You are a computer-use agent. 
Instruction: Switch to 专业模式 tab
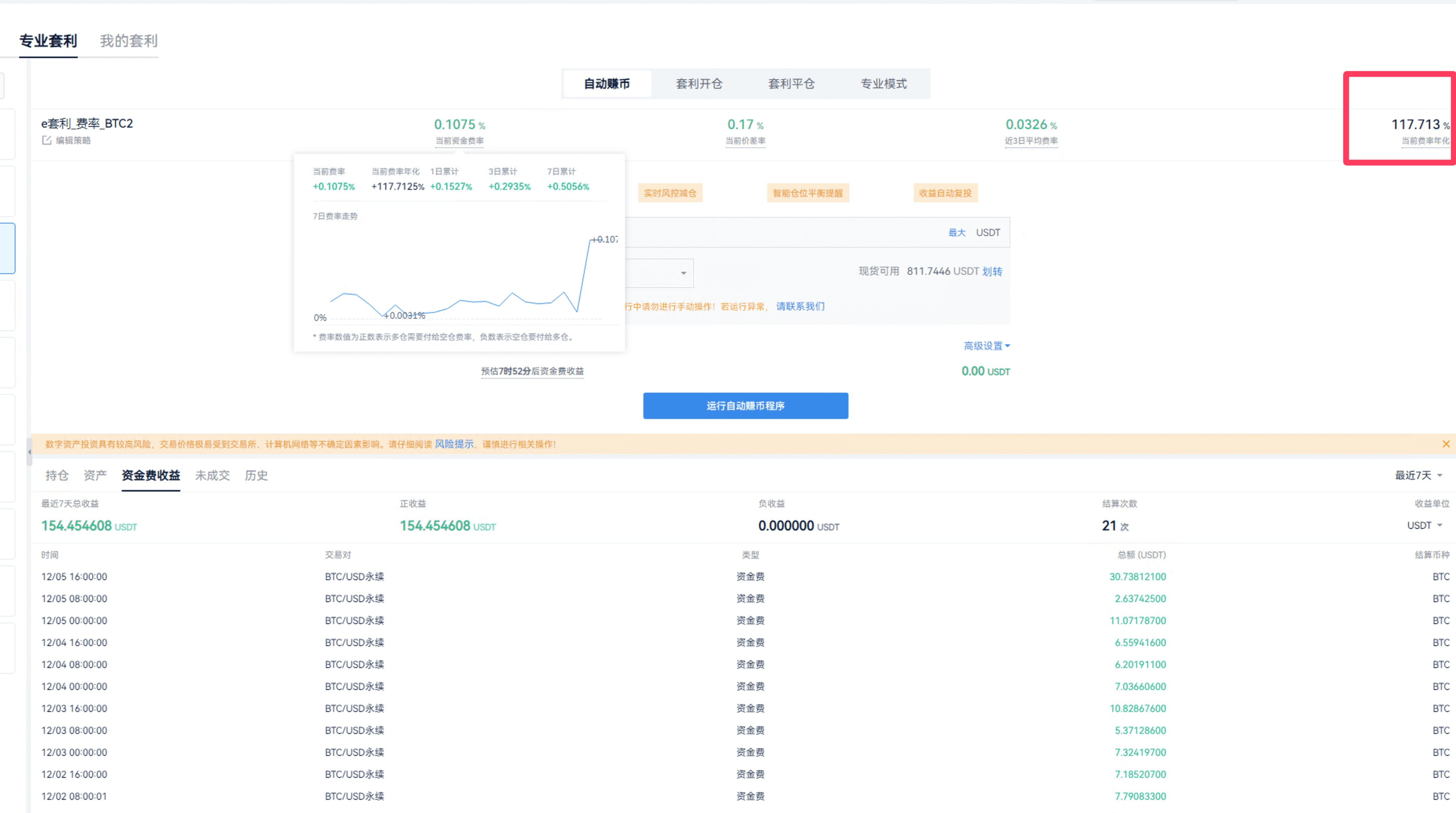pos(883,84)
